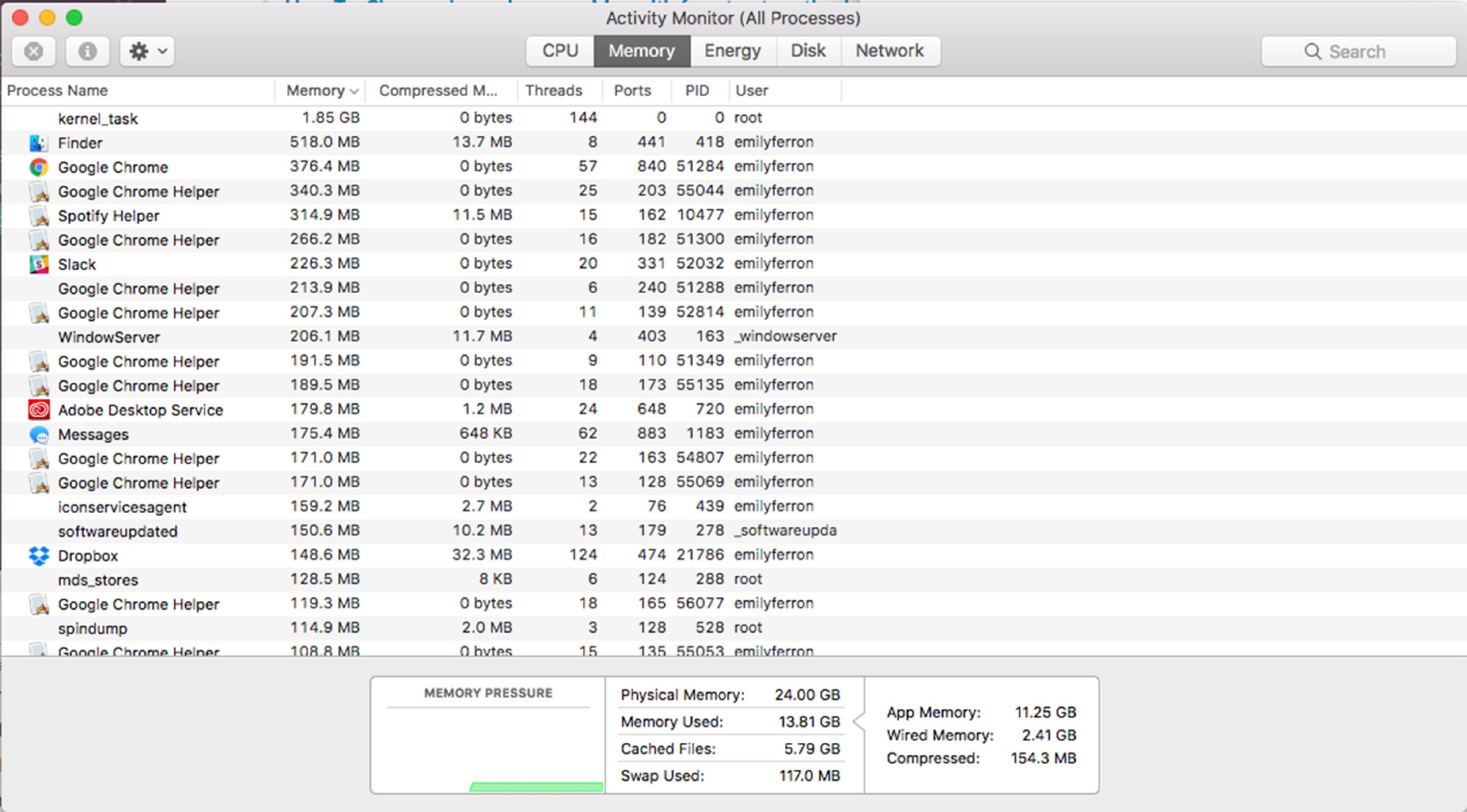The width and height of the screenshot is (1467, 812).
Task: Open the Energy tab
Action: (732, 50)
